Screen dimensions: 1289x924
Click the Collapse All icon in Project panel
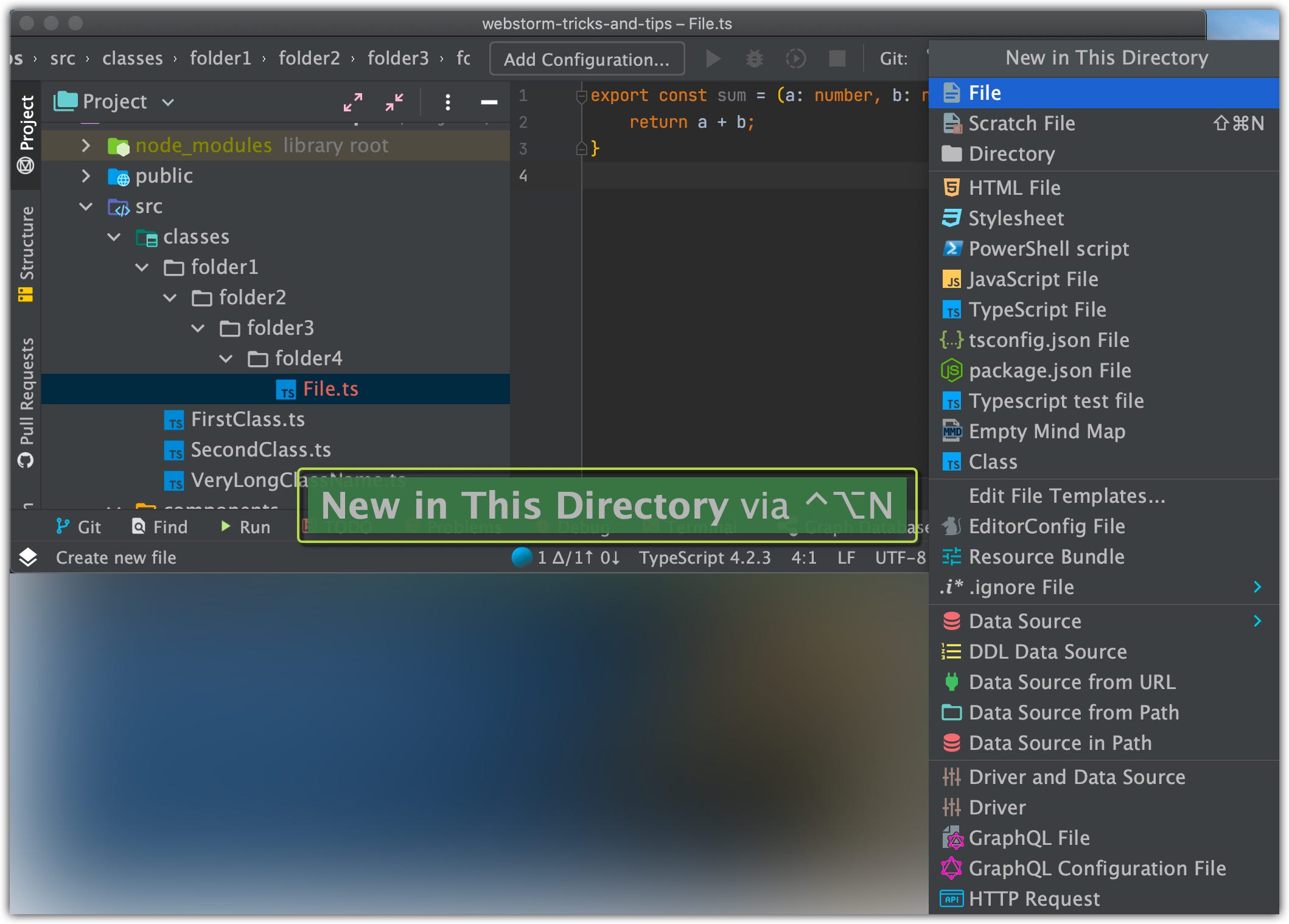[394, 102]
